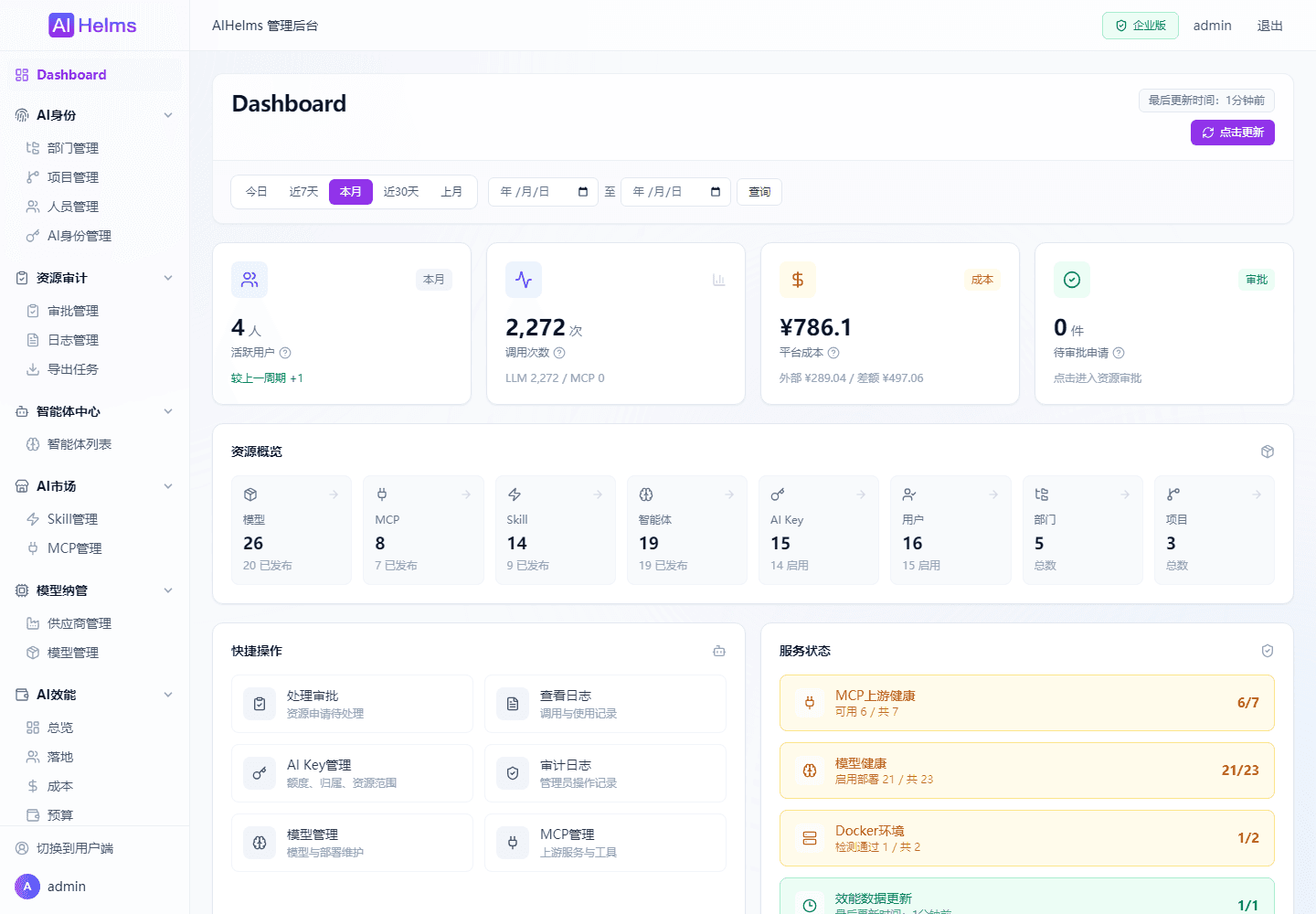Collapse the AI身份 sidebar group
The height and width of the screenshot is (914, 1316).
click(x=168, y=115)
